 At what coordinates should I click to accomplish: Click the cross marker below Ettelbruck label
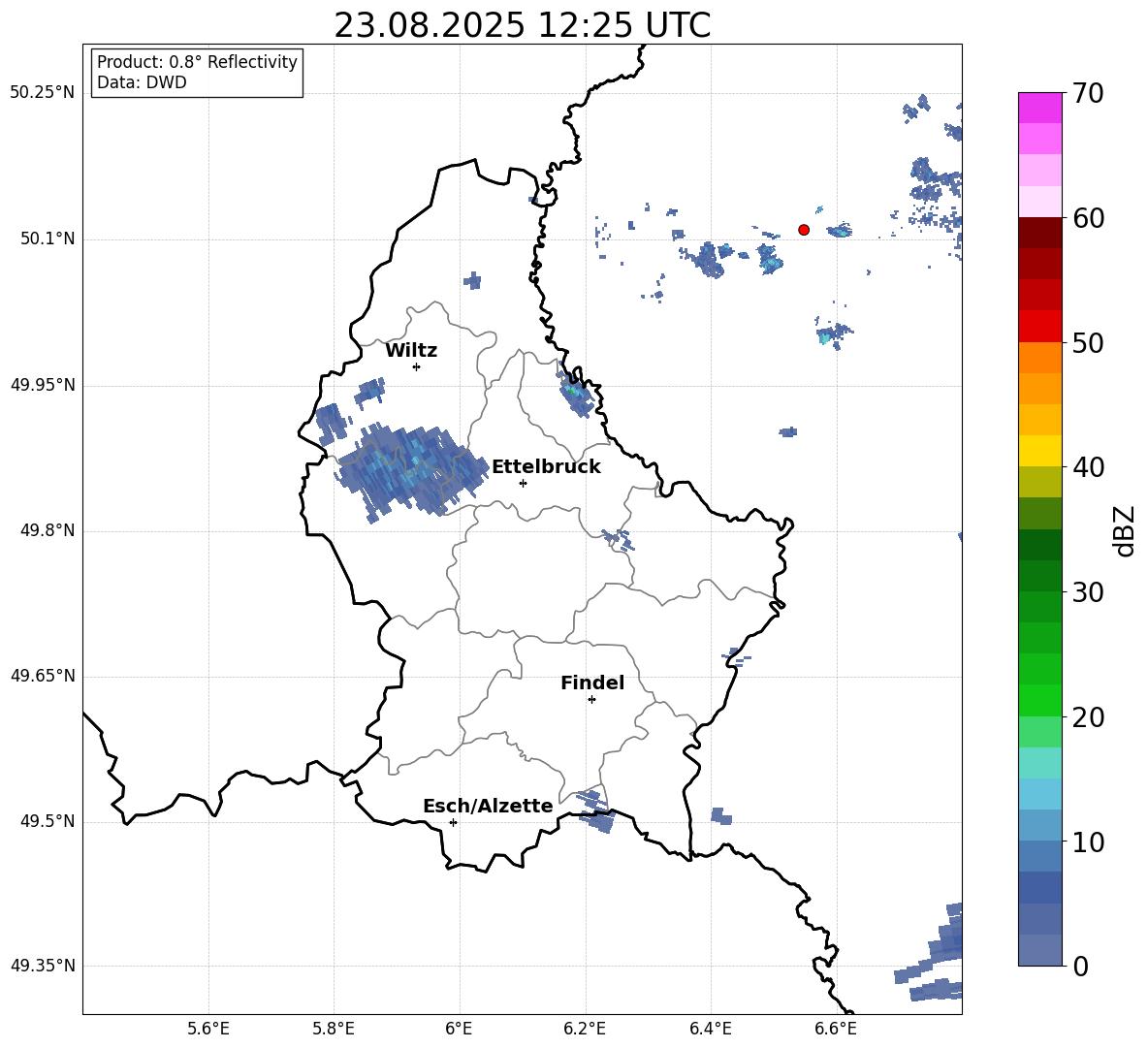(523, 483)
